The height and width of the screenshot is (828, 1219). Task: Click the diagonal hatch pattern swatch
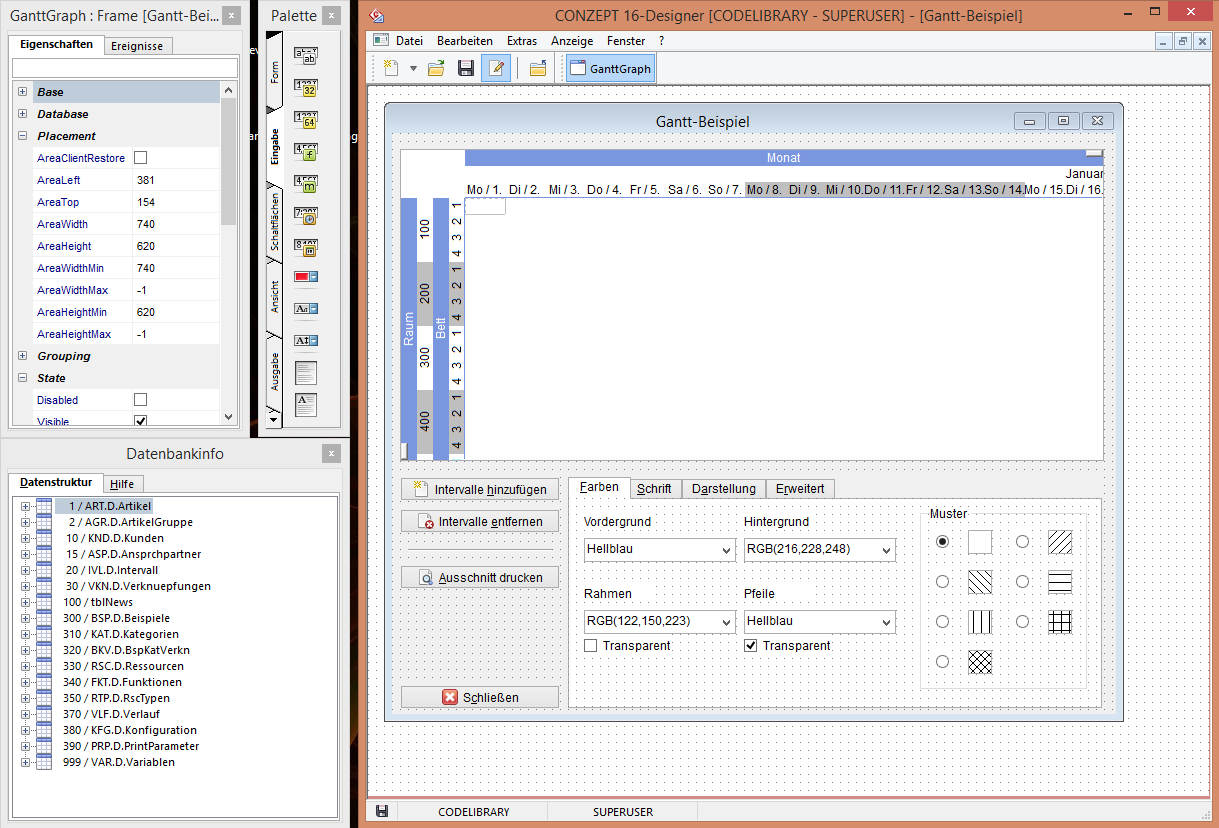(1060, 542)
